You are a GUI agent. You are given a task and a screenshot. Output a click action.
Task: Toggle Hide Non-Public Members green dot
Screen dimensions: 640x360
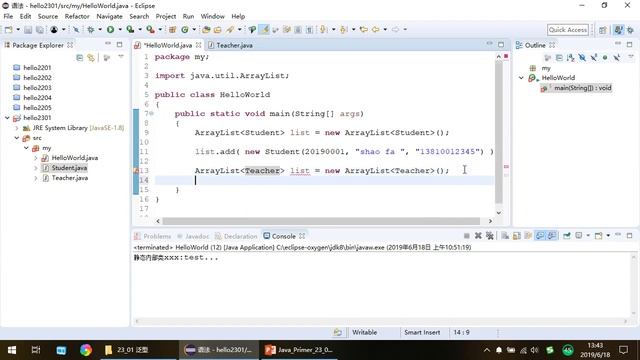[605, 58]
